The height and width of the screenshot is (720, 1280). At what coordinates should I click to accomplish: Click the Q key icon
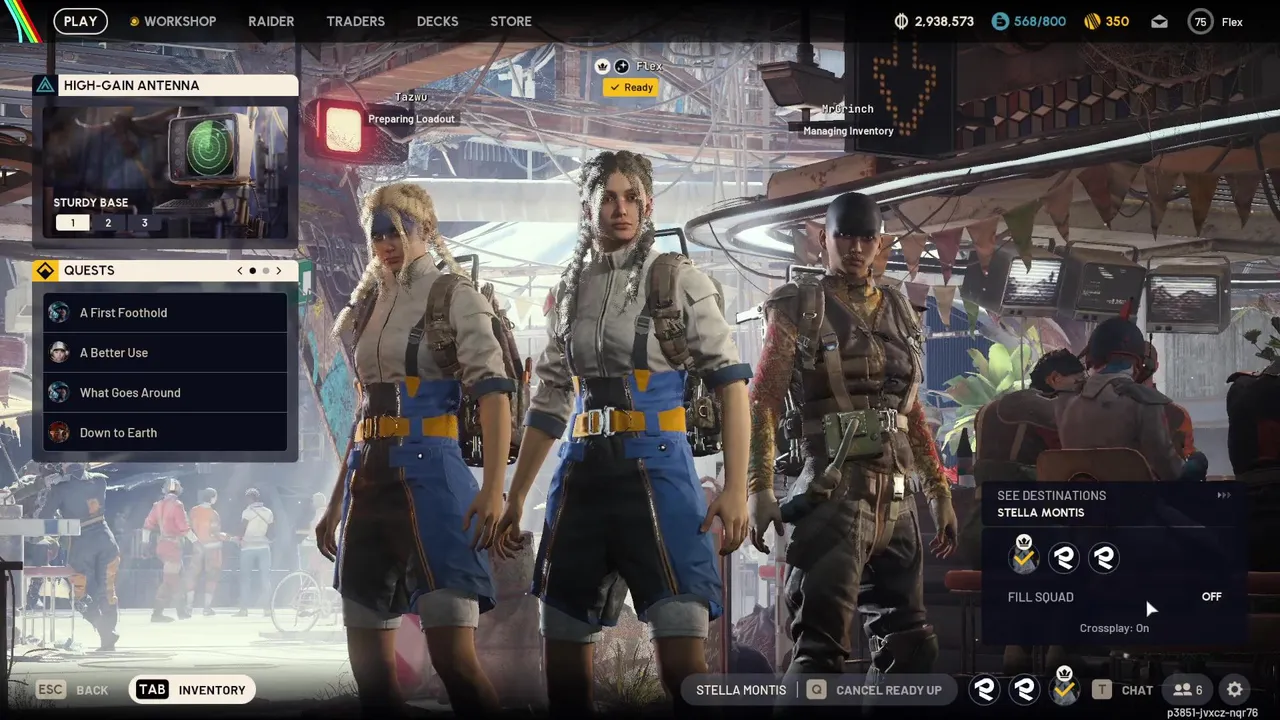[x=817, y=690]
